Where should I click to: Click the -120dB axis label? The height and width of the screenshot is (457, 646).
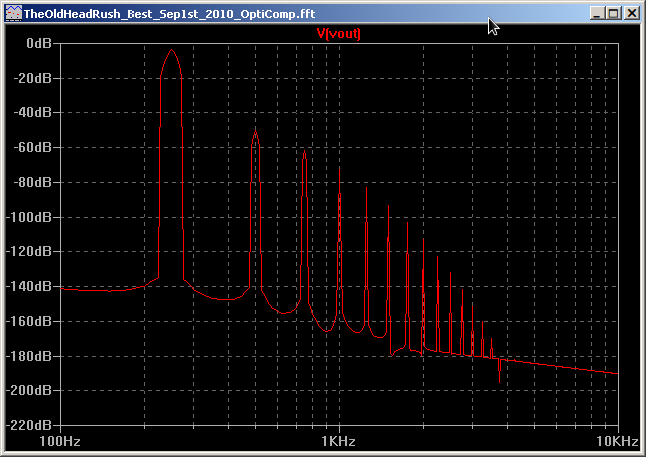click(x=29, y=251)
